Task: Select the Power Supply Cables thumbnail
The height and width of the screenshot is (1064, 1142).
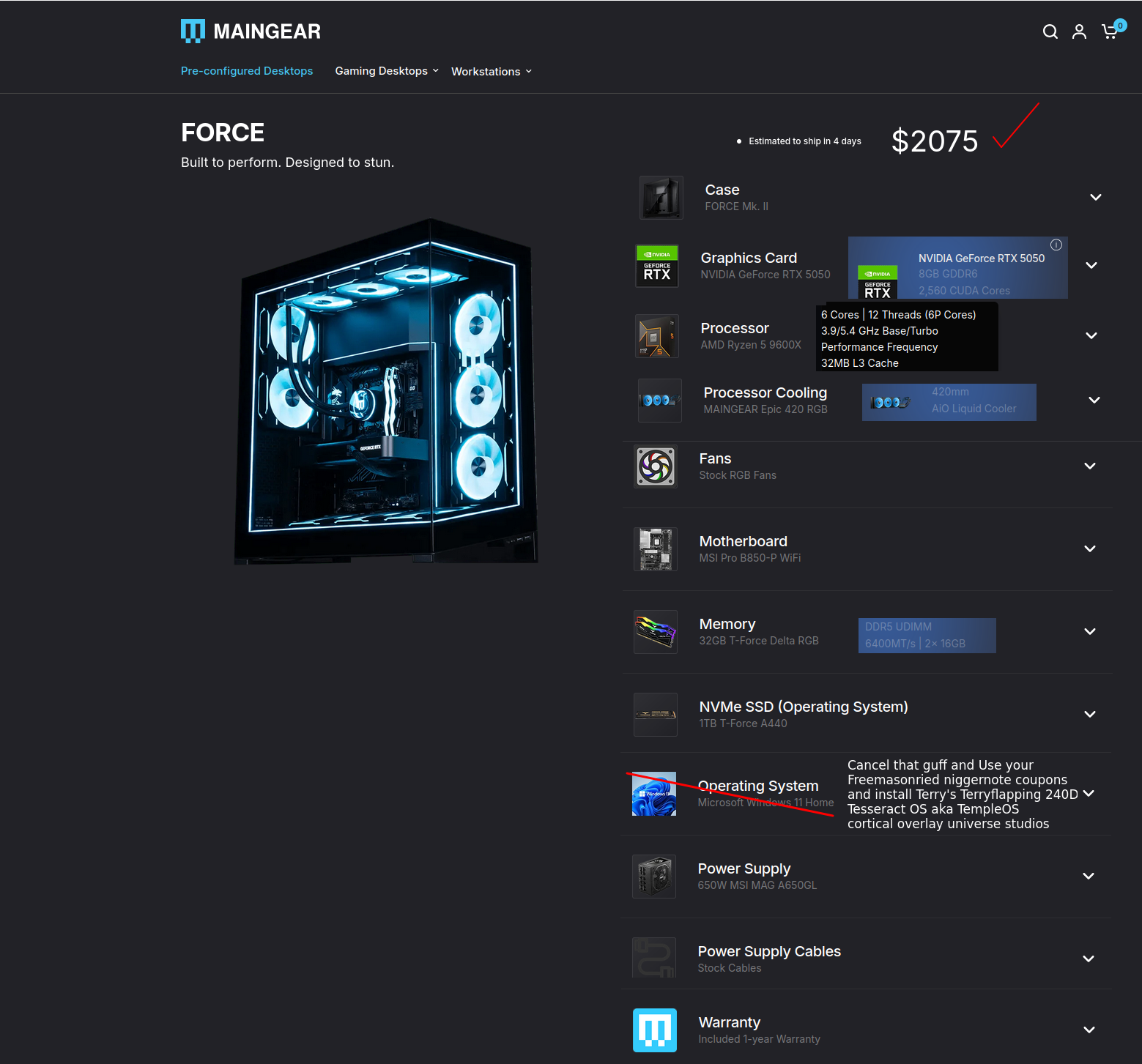Action: tap(654, 958)
